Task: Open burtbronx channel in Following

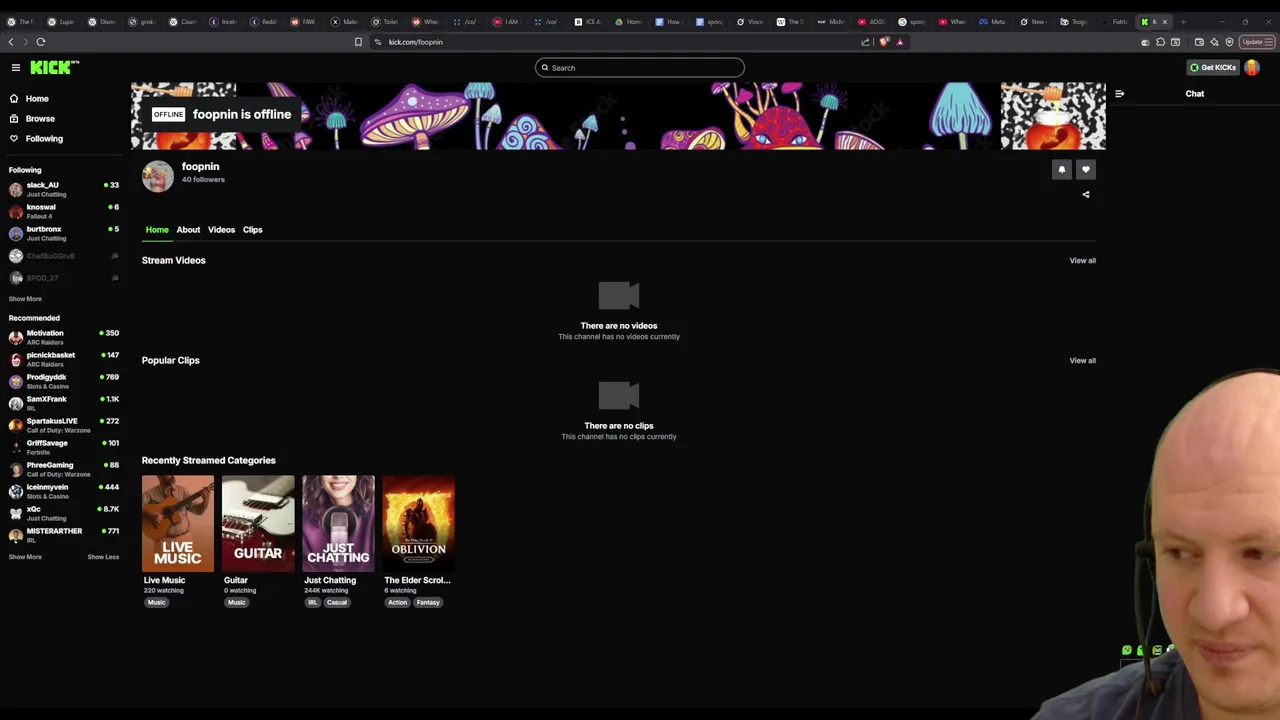Action: pos(63,233)
